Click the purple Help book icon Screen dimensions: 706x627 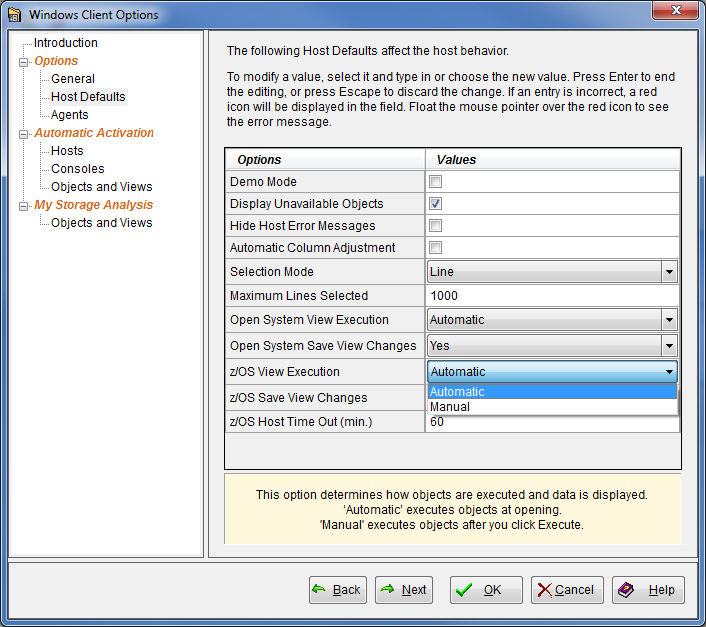(x=625, y=589)
